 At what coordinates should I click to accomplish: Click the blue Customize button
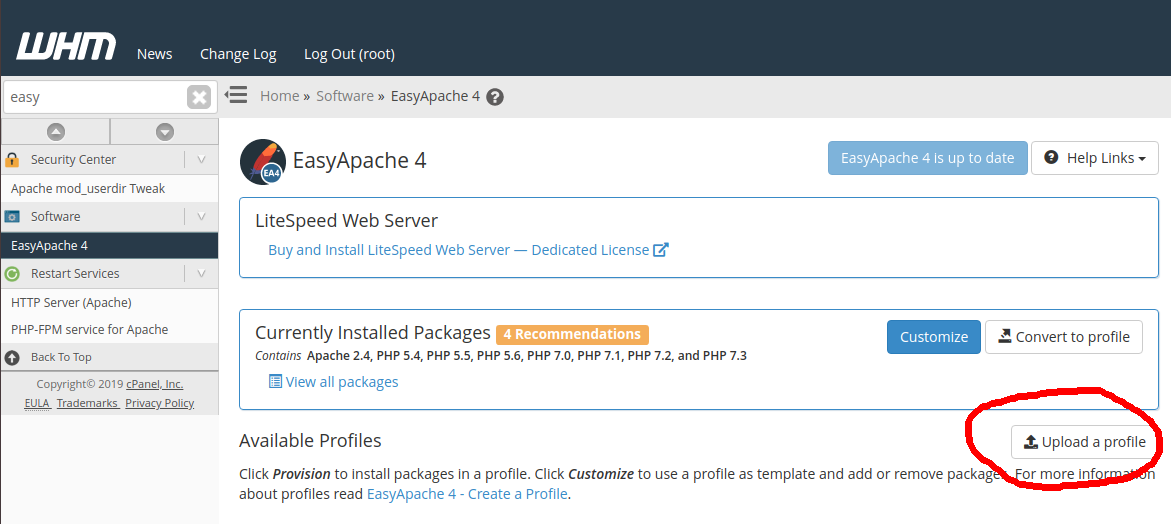point(934,337)
